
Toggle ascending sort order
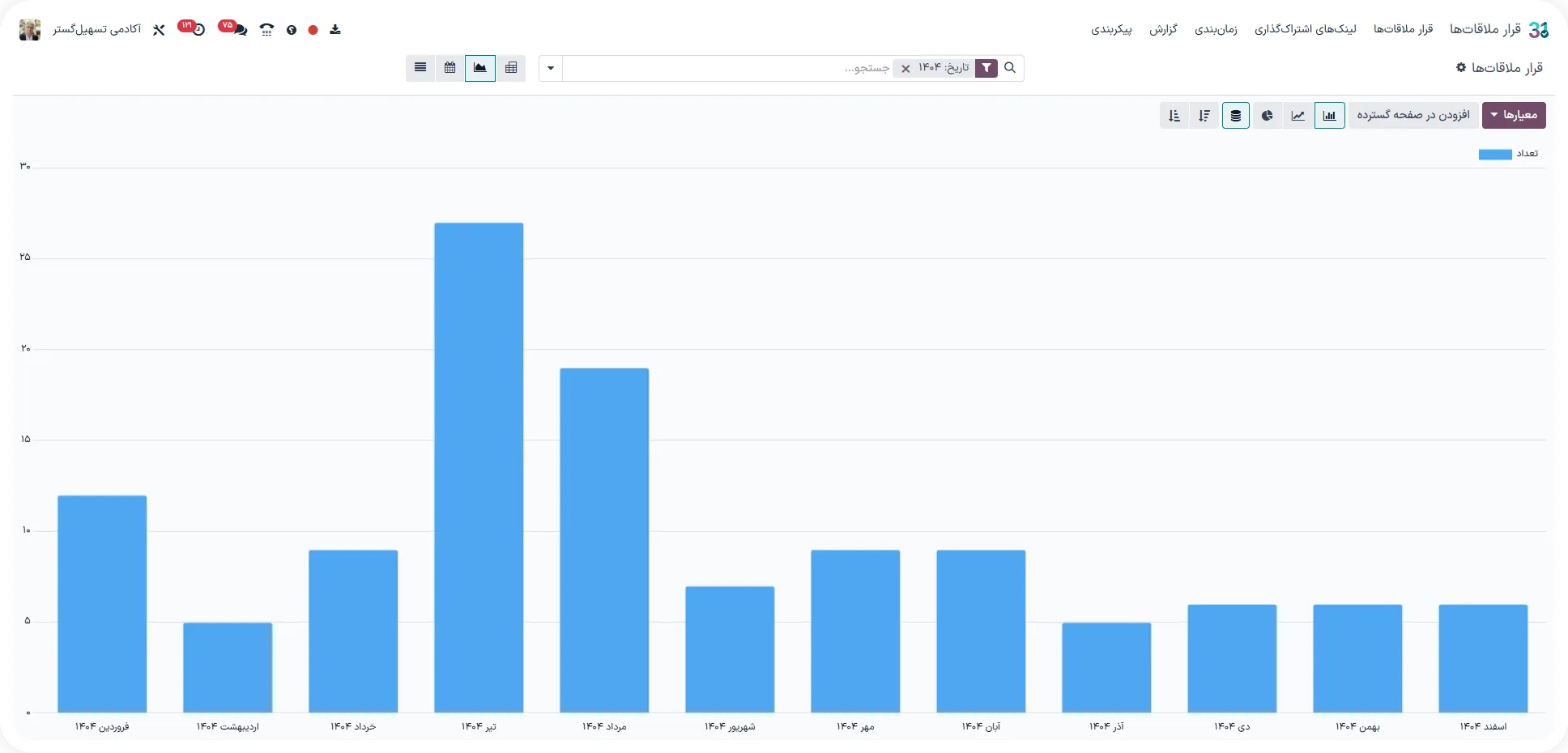click(x=1174, y=116)
